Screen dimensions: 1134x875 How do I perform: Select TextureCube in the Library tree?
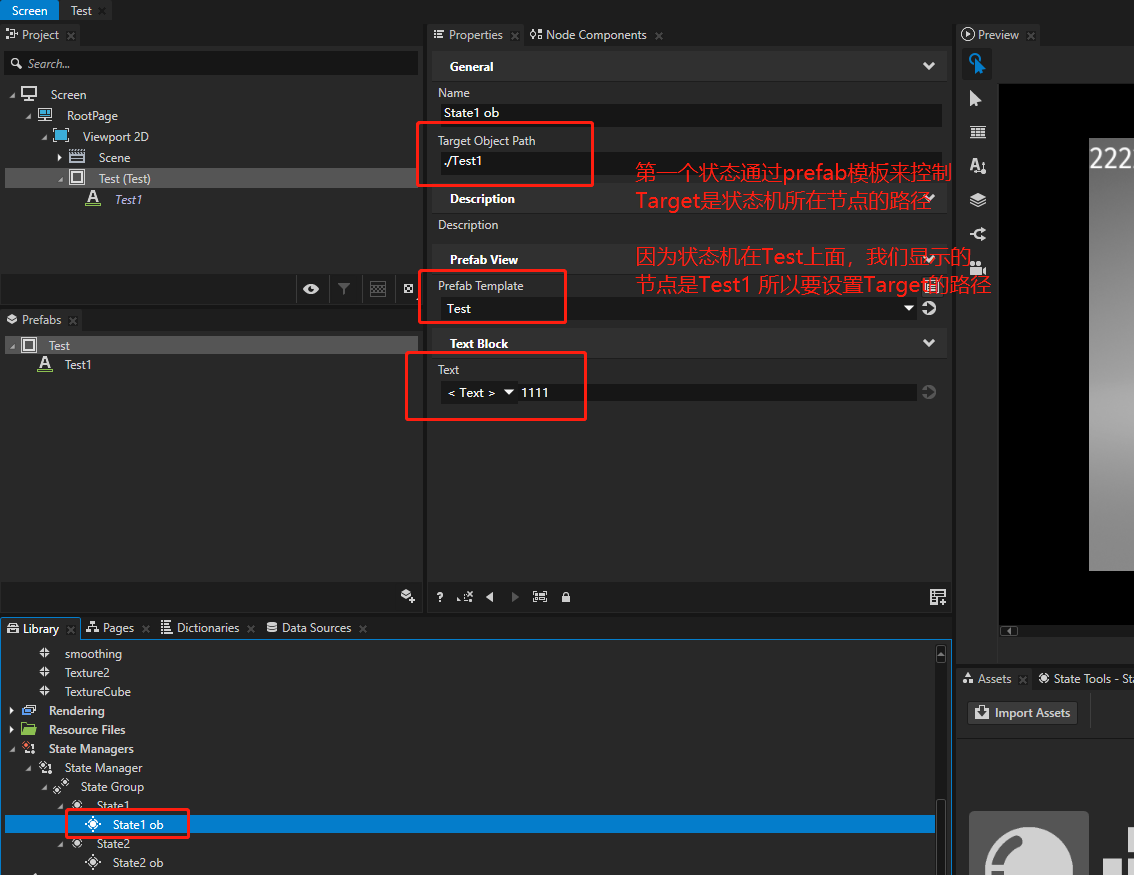pyautogui.click(x=98, y=691)
